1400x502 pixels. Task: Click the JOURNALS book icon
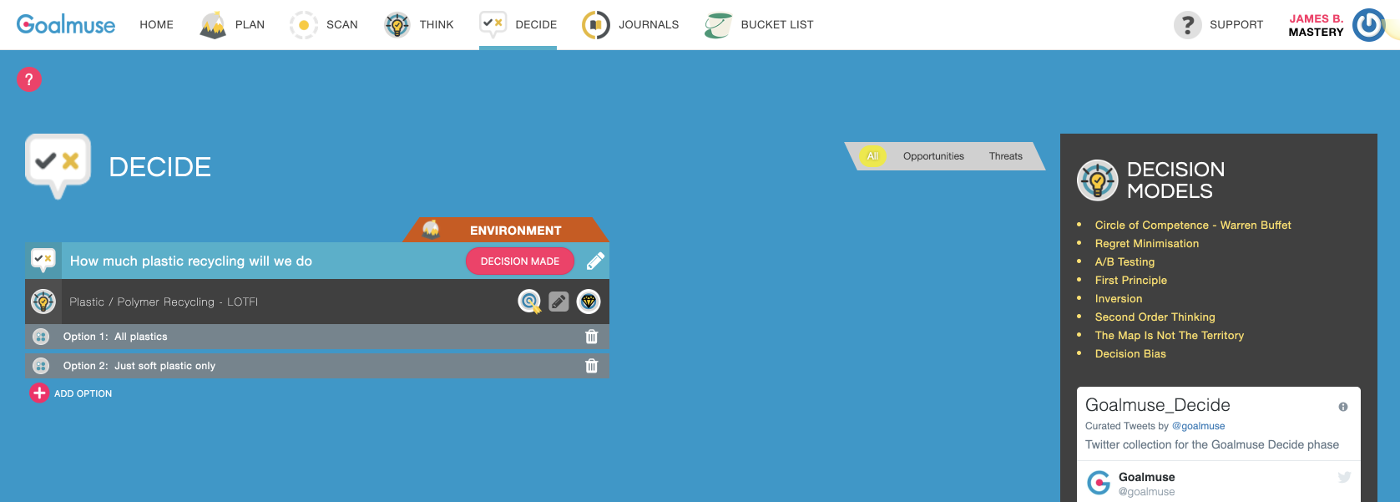[x=597, y=25]
